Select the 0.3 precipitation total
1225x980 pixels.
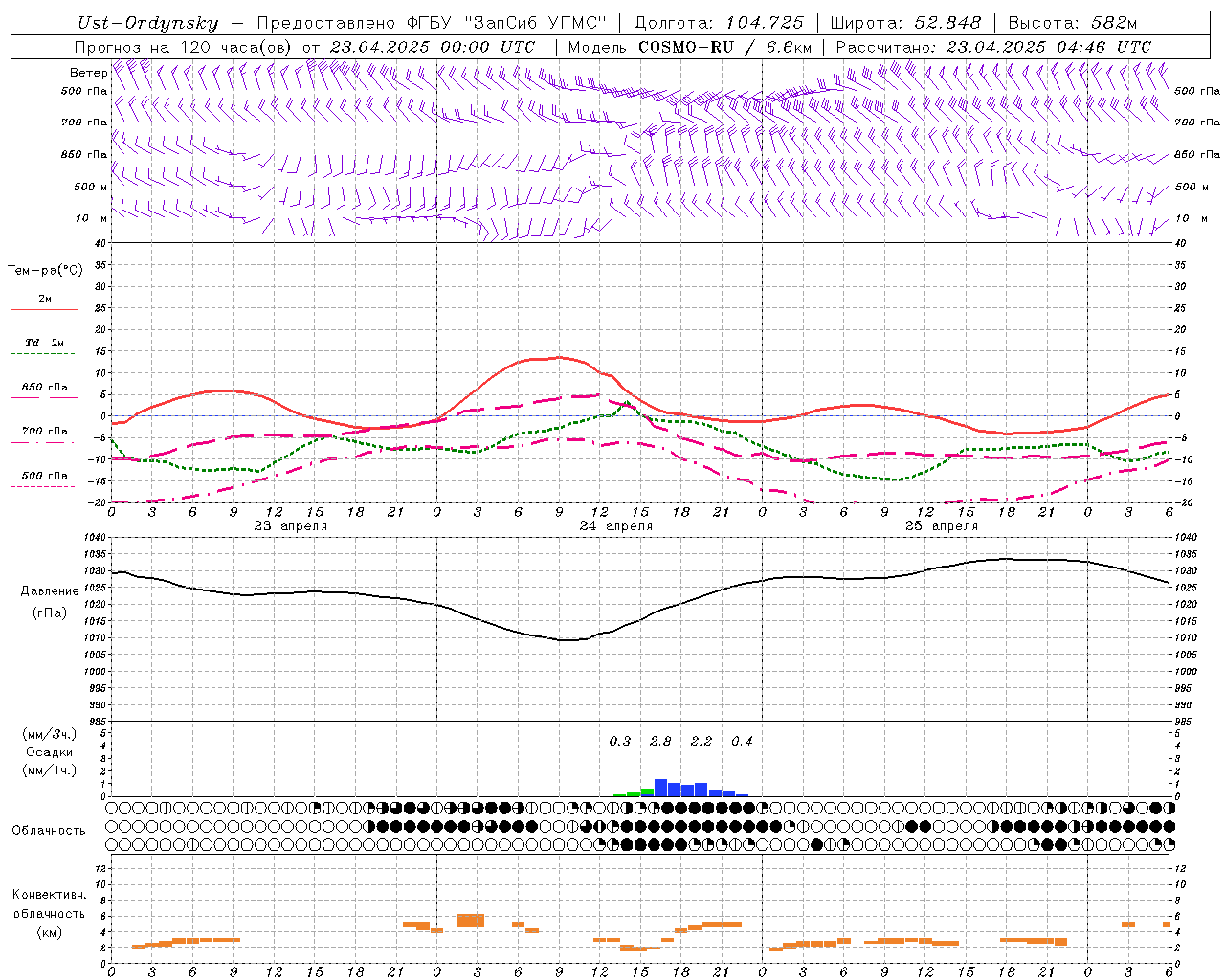tap(620, 741)
